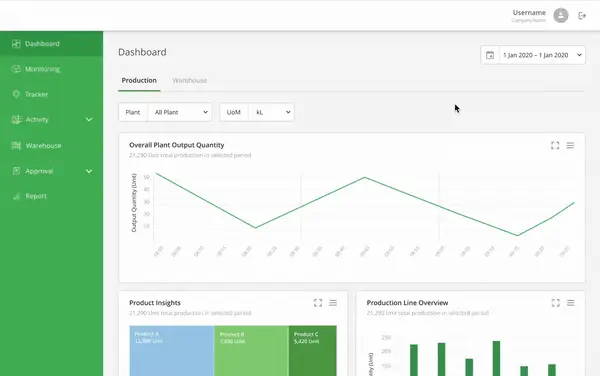Expand Production Line Overview fullscreen
This screenshot has width=600, height=376.
click(x=555, y=303)
